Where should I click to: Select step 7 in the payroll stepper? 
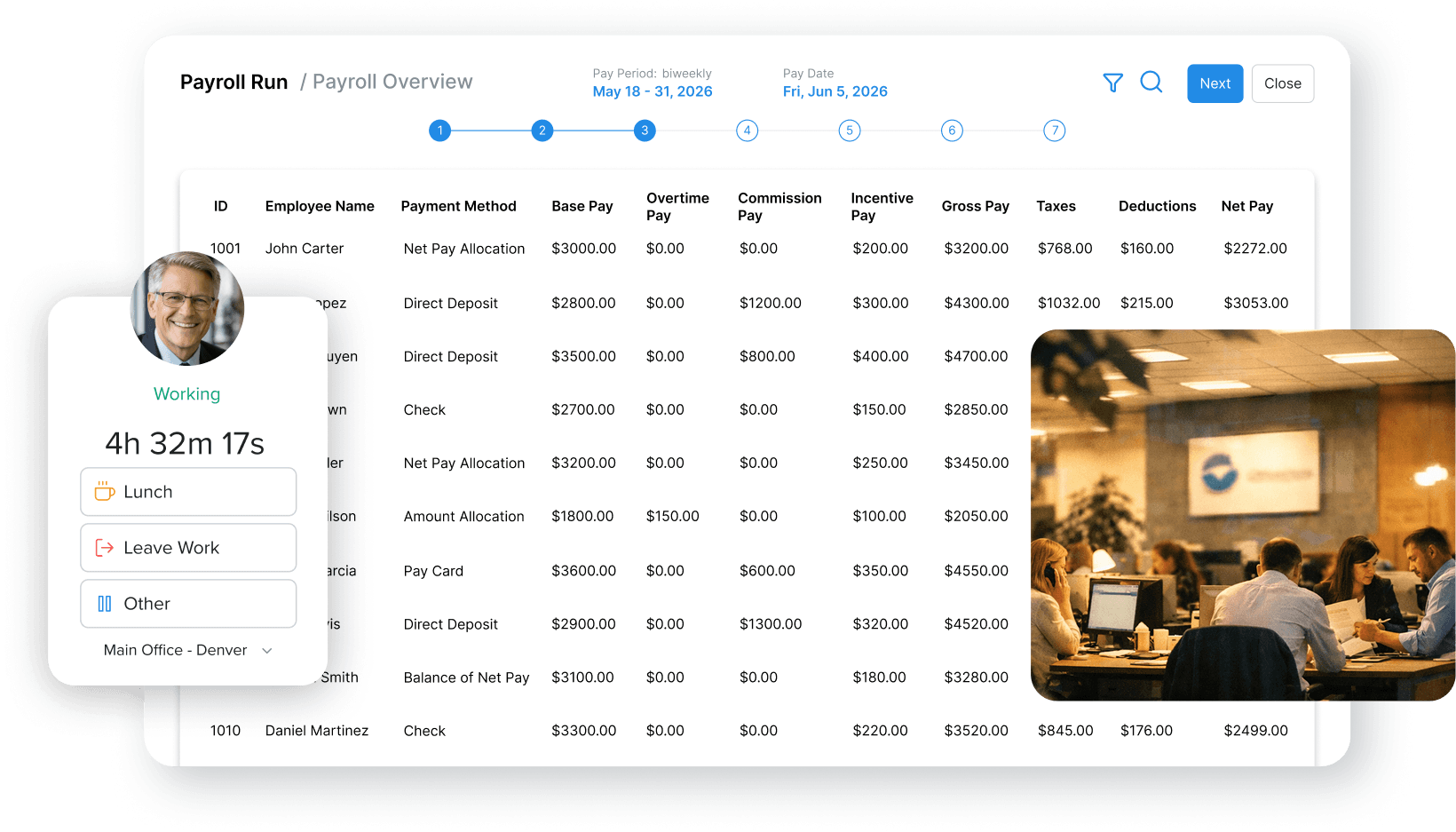tap(1054, 130)
